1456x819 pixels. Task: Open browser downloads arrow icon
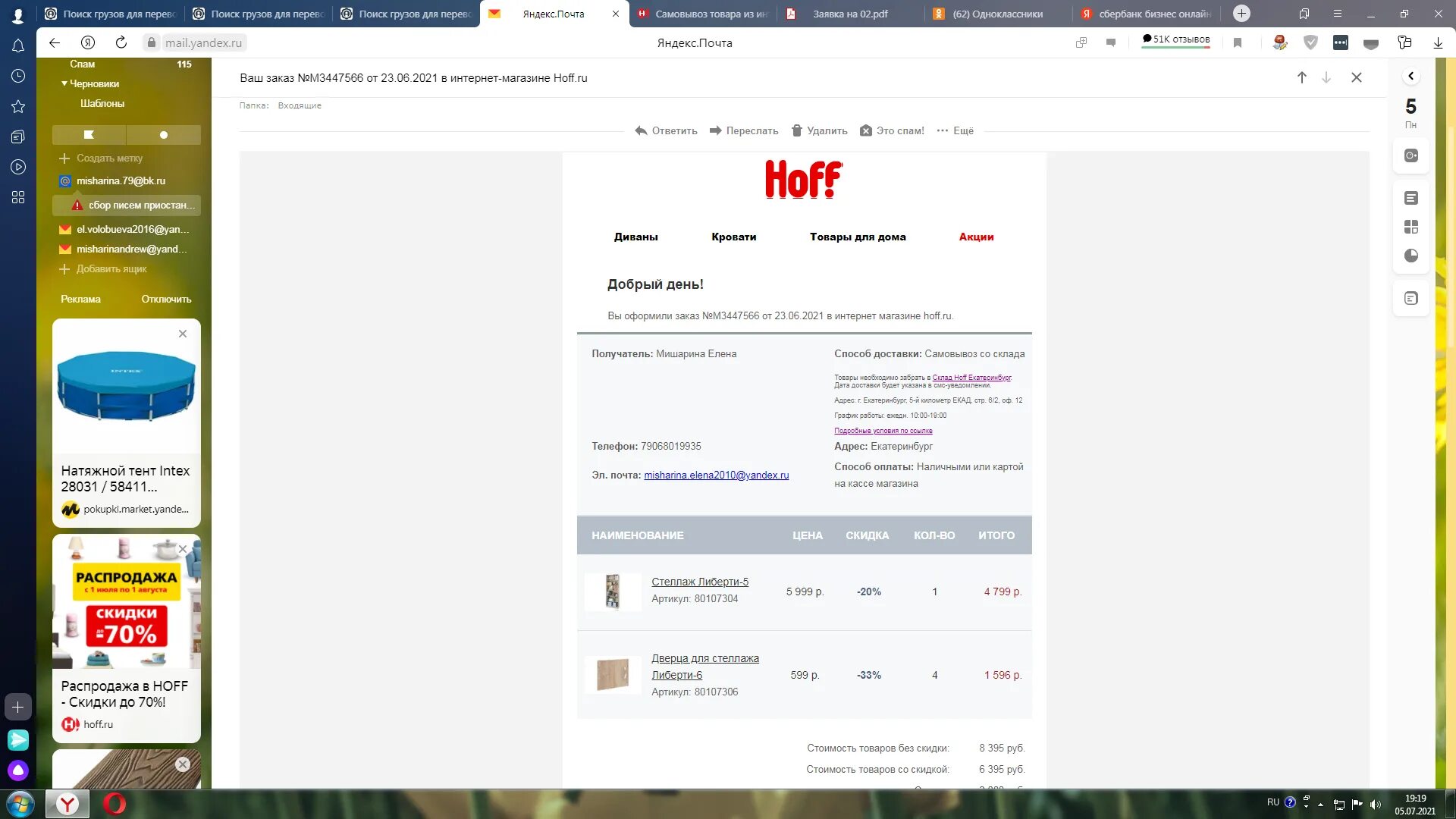tap(1437, 43)
